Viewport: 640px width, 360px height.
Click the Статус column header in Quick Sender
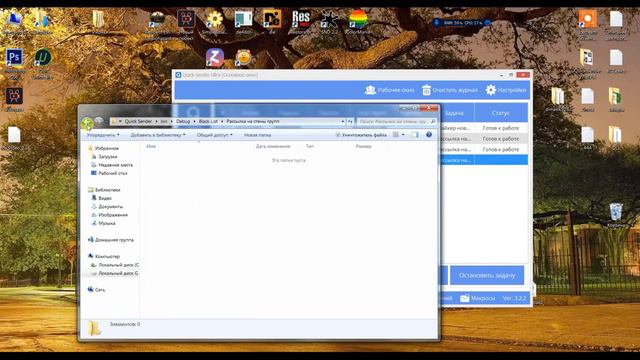501,113
